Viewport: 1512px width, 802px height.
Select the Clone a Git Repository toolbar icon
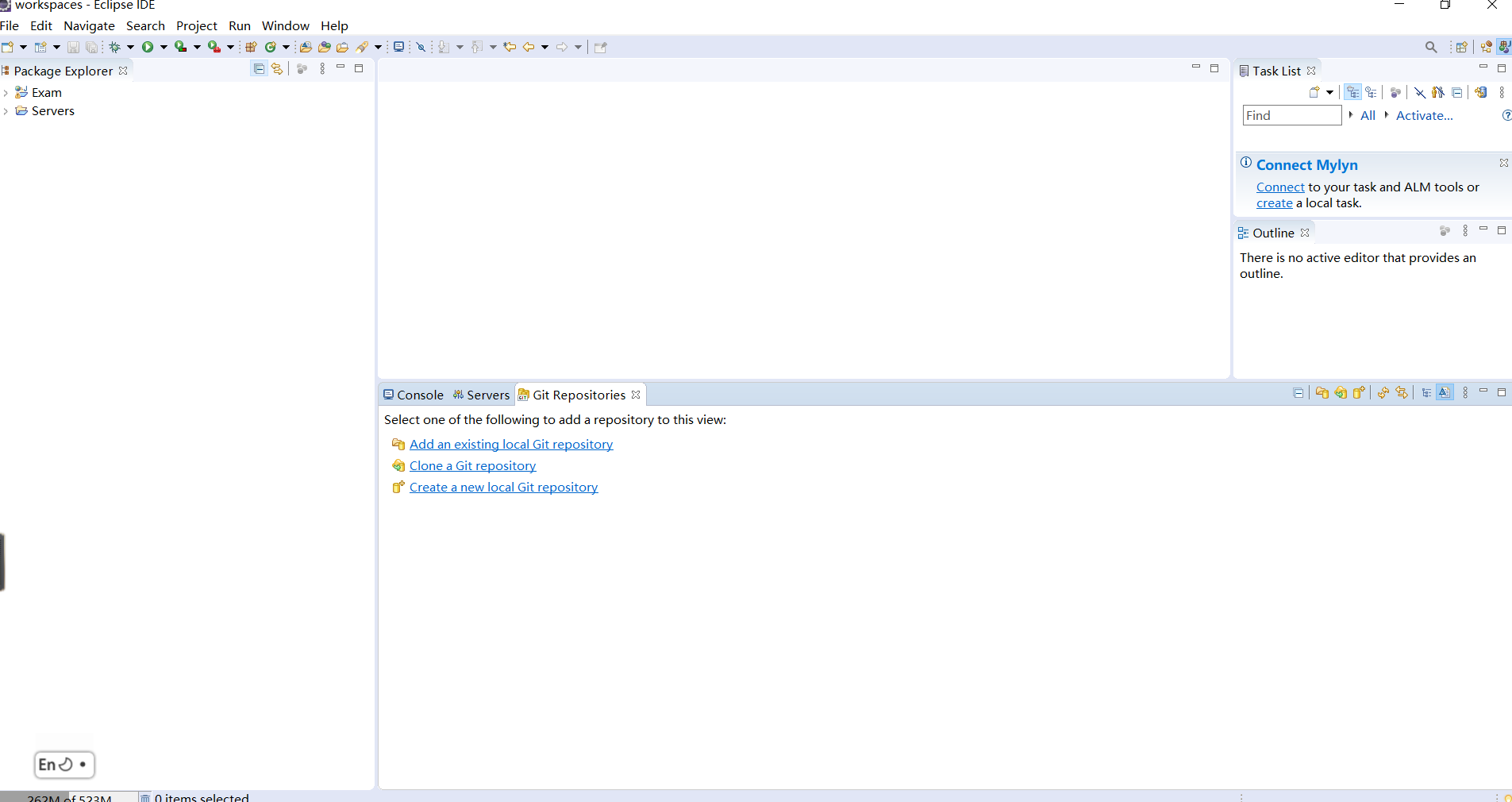1341,392
